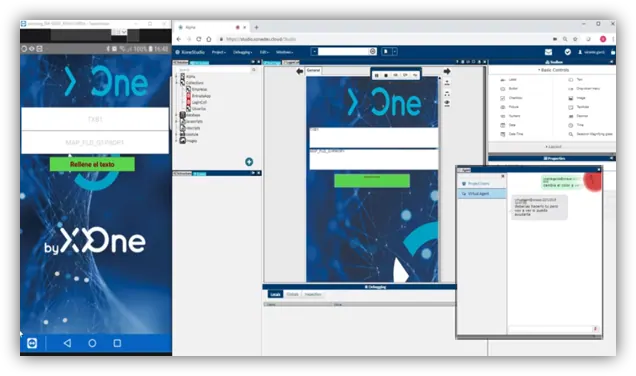Expand the Layout section in Toolbox

[553, 146]
